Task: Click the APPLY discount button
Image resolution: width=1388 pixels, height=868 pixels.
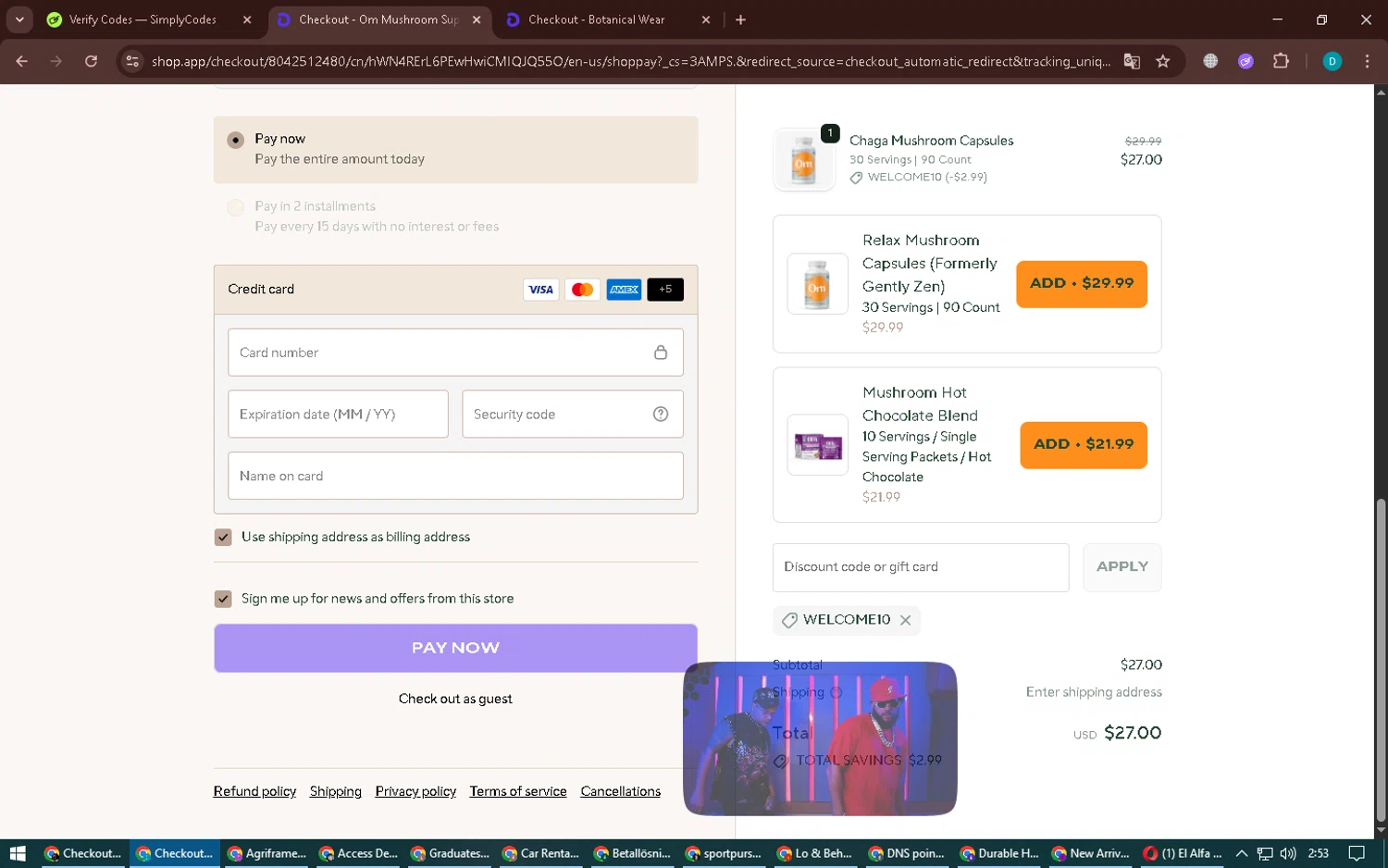Action: point(1122,567)
